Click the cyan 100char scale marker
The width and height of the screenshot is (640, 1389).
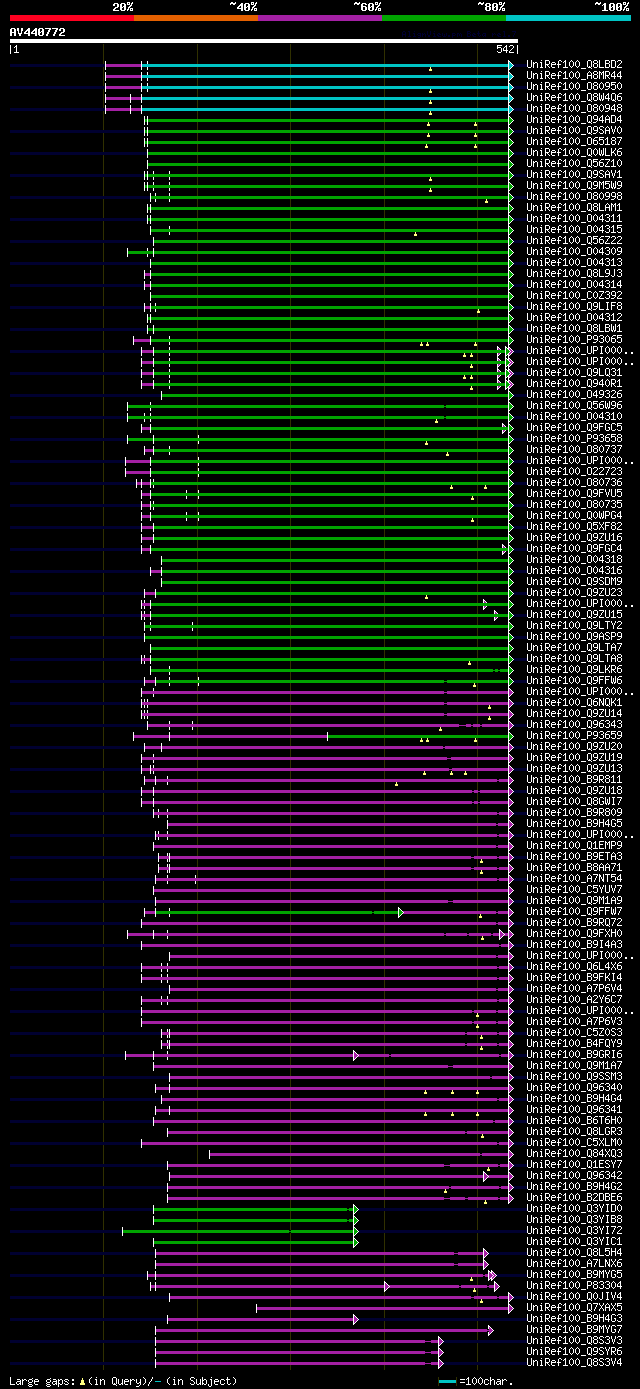click(x=447, y=1381)
